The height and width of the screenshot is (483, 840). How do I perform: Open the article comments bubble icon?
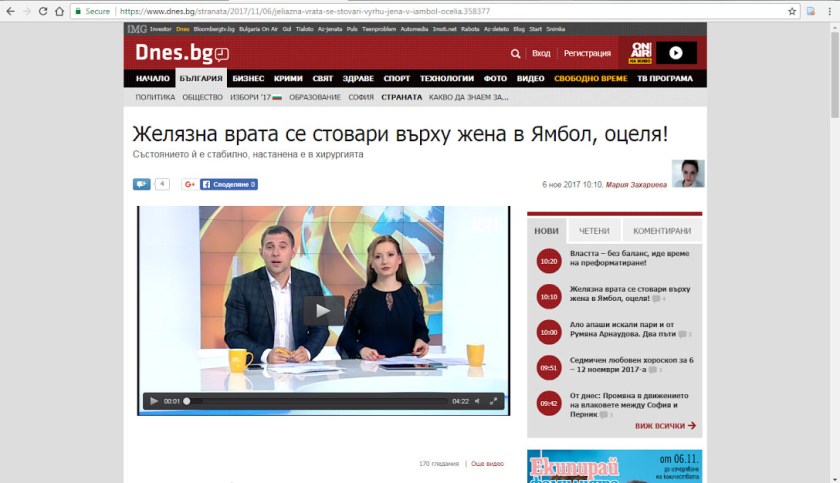(x=141, y=184)
